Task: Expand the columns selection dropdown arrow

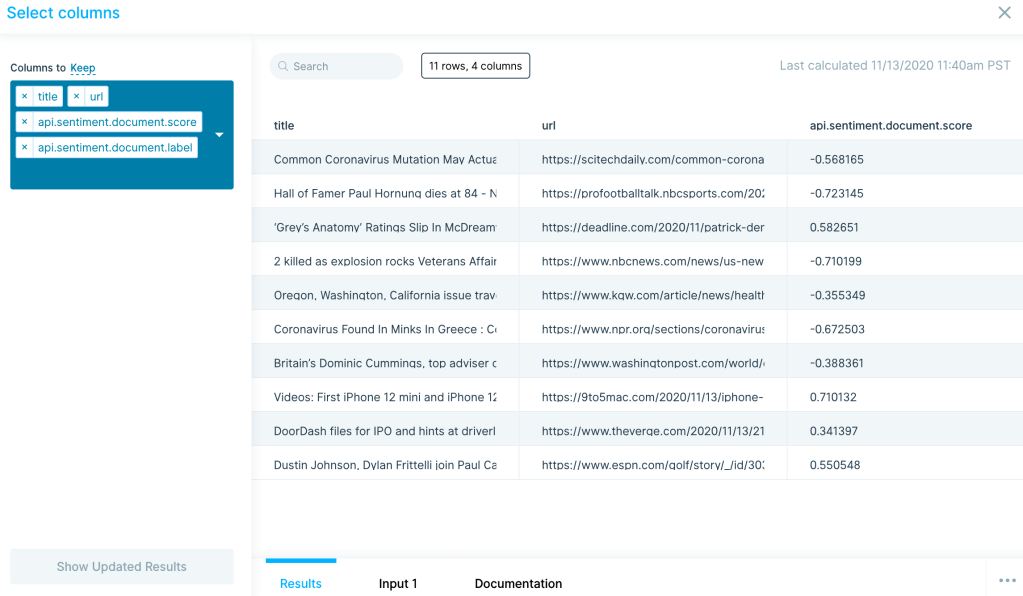Action: (219, 135)
